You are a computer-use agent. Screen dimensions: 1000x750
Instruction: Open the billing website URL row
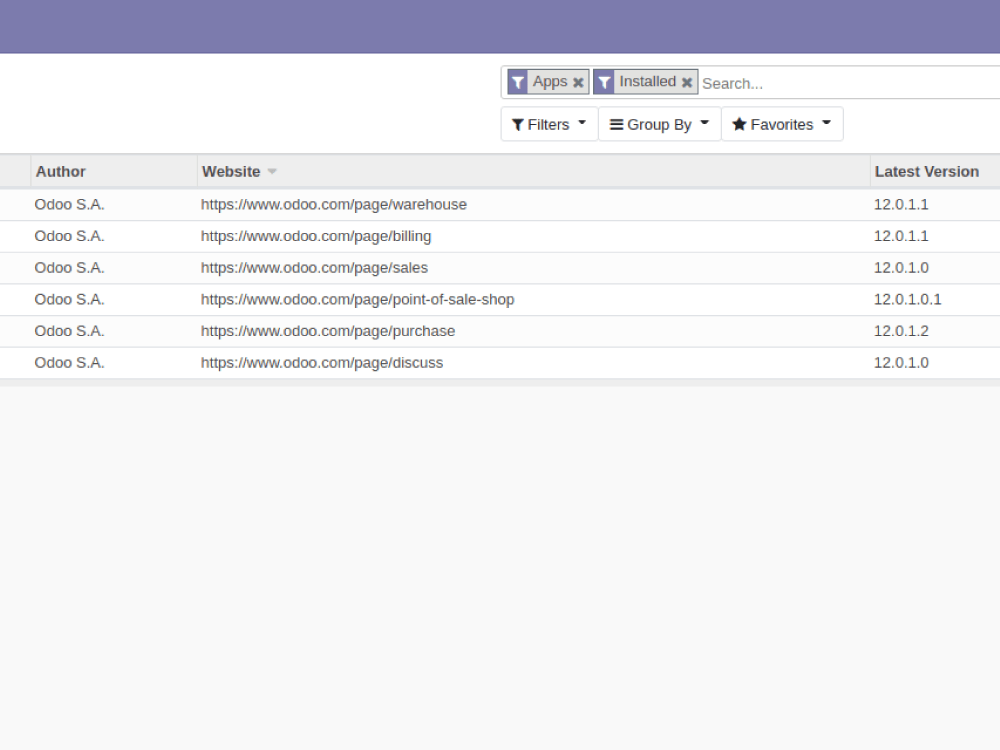pyautogui.click(x=316, y=237)
